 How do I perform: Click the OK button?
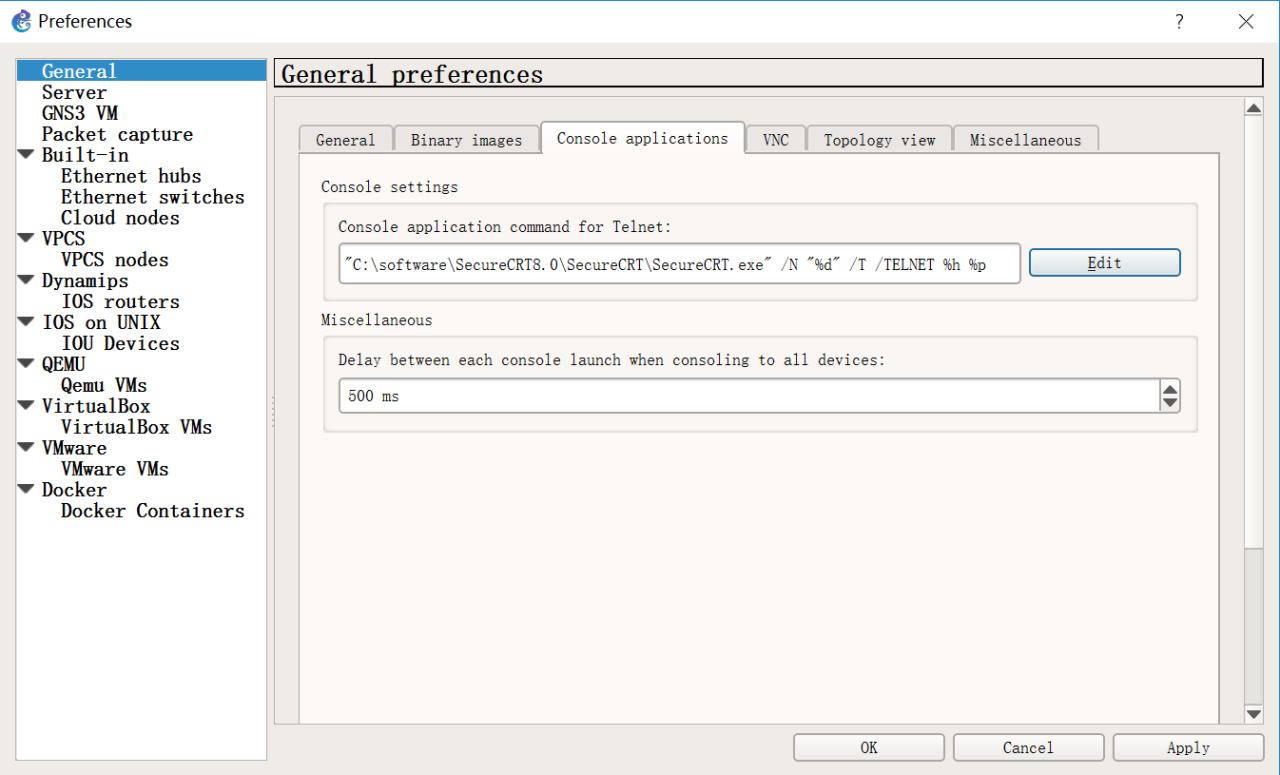coord(869,748)
